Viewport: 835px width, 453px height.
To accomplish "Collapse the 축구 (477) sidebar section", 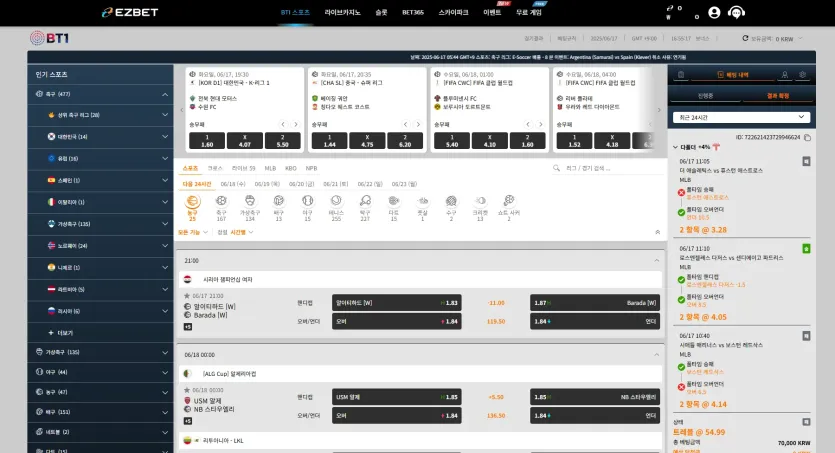I will tap(165, 94).
